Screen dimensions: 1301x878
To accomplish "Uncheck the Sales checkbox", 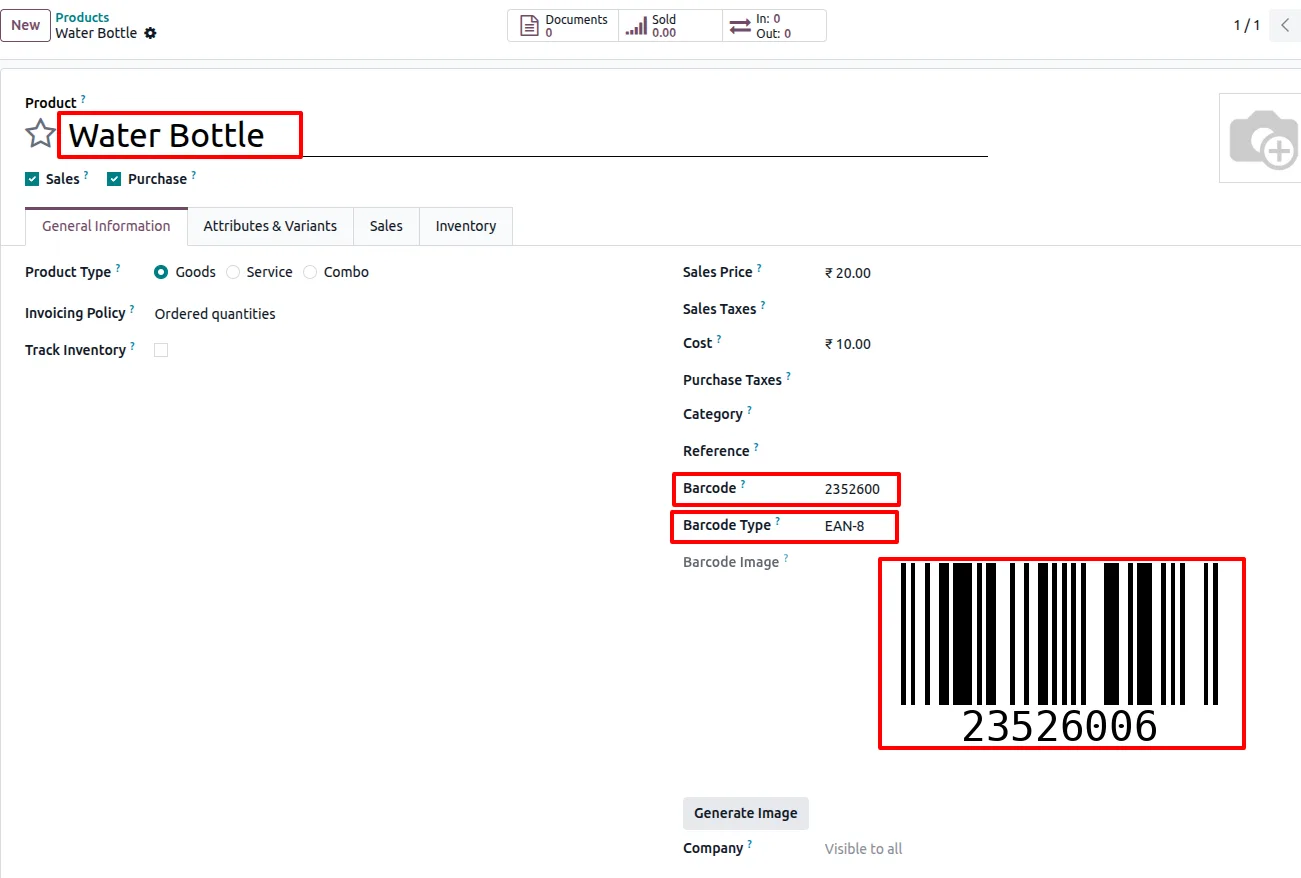I will pyautogui.click(x=32, y=179).
